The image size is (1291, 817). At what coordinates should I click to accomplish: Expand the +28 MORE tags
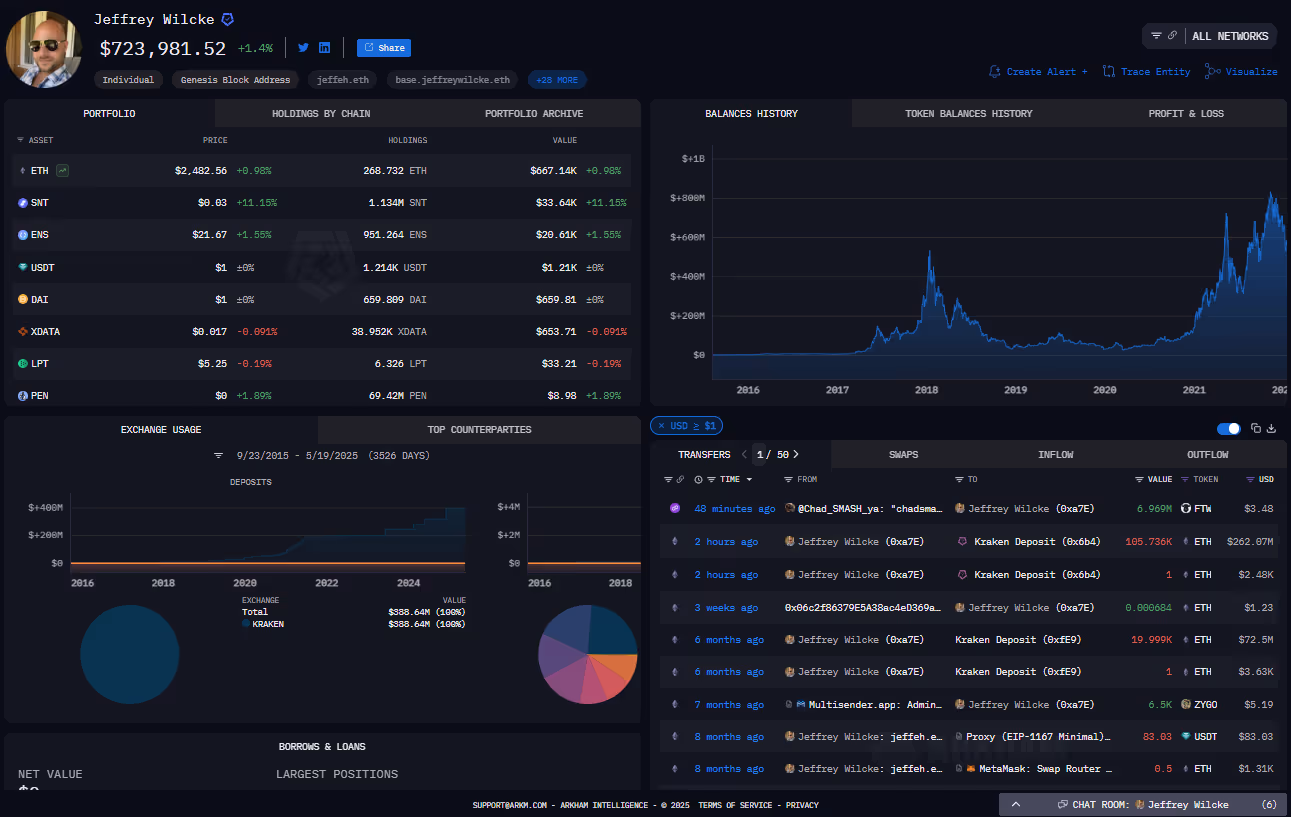557,80
